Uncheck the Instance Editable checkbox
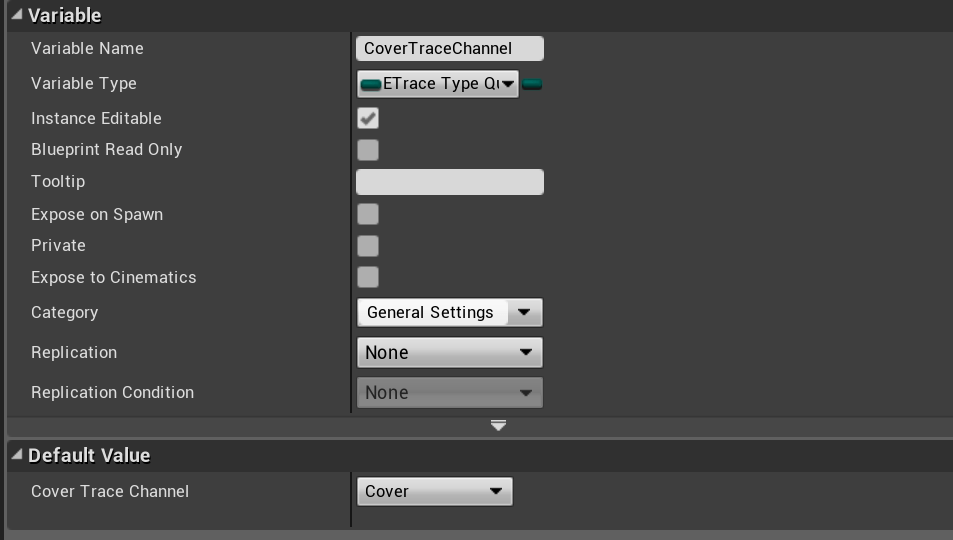This screenshot has width=953, height=540. (x=368, y=118)
